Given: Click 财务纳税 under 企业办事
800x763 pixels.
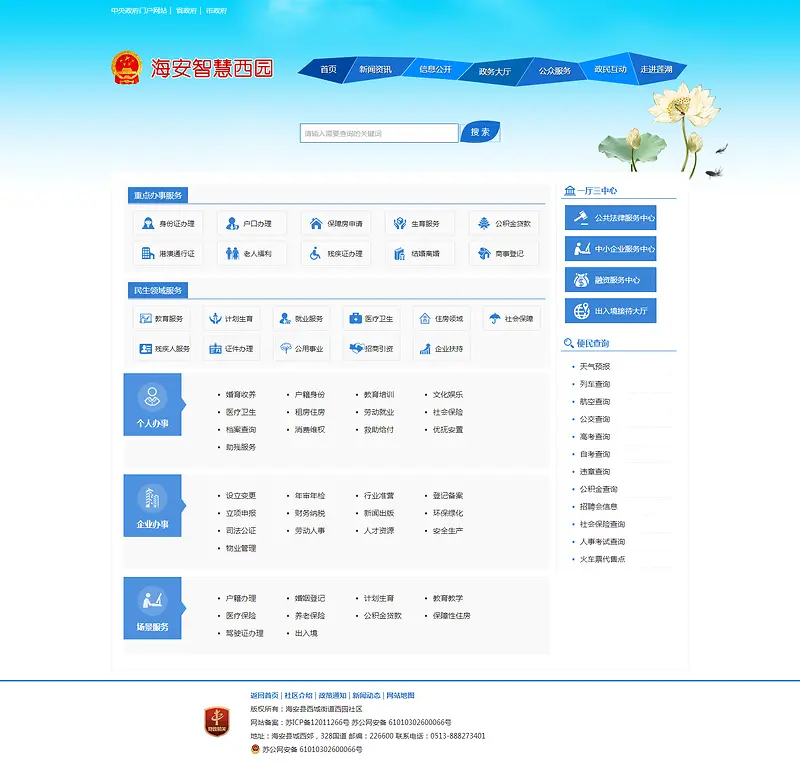Looking at the screenshot, I should [x=310, y=513].
